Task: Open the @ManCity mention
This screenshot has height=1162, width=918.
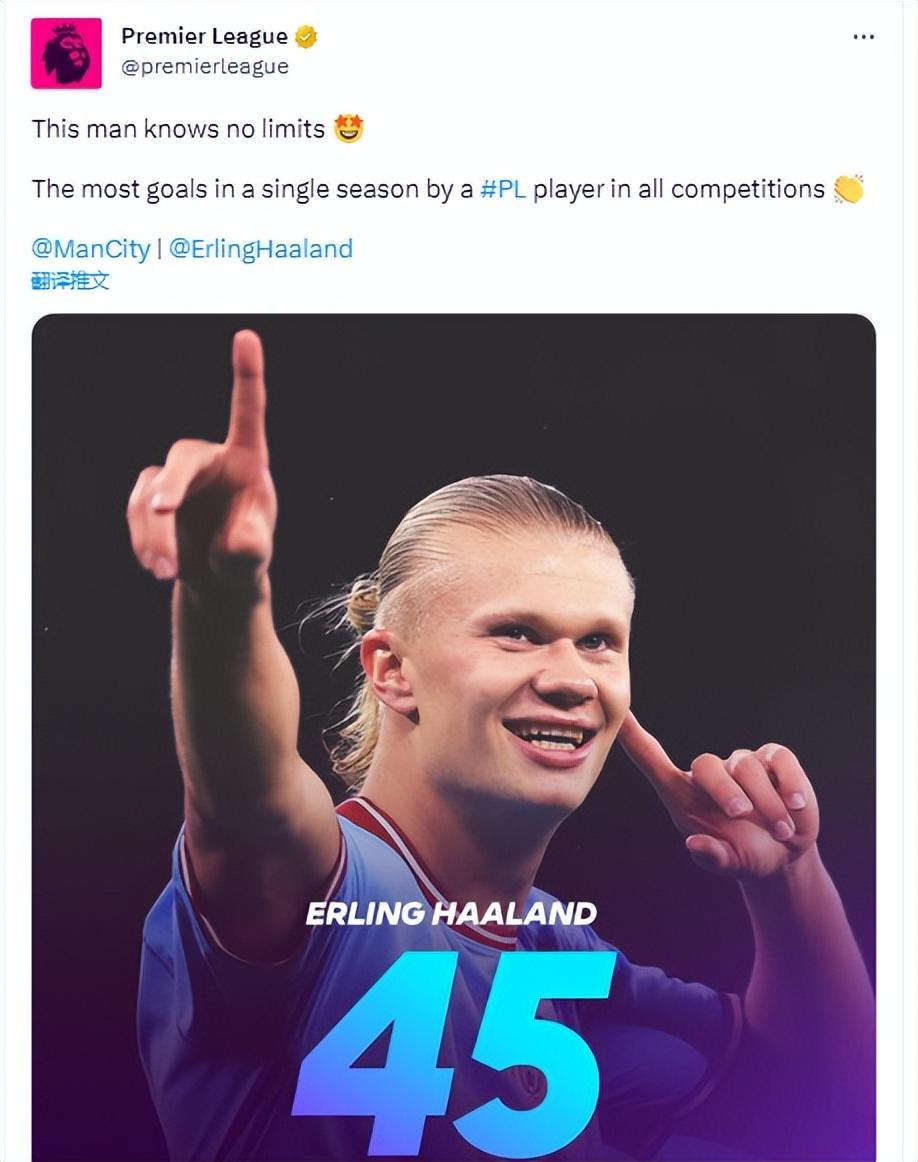Action: point(90,248)
